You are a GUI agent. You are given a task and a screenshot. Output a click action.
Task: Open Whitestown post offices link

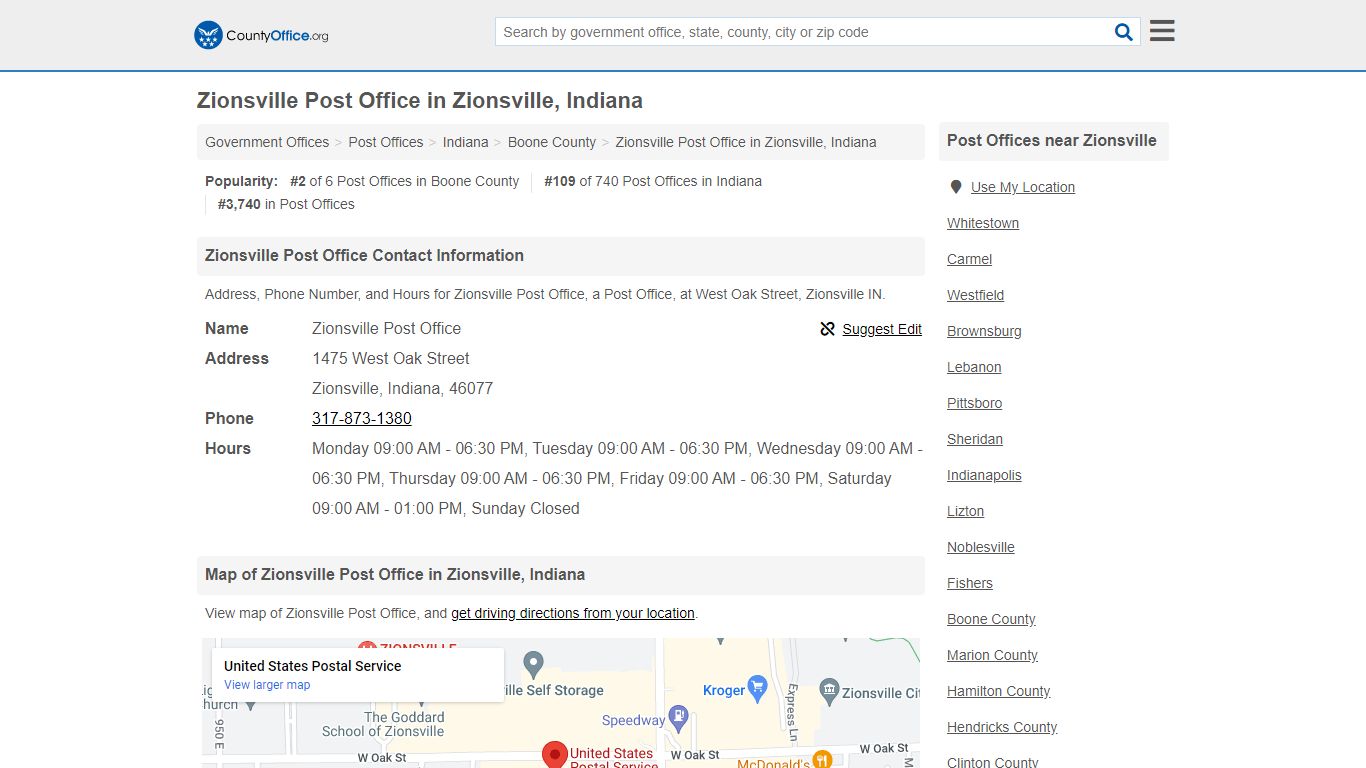(983, 223)
